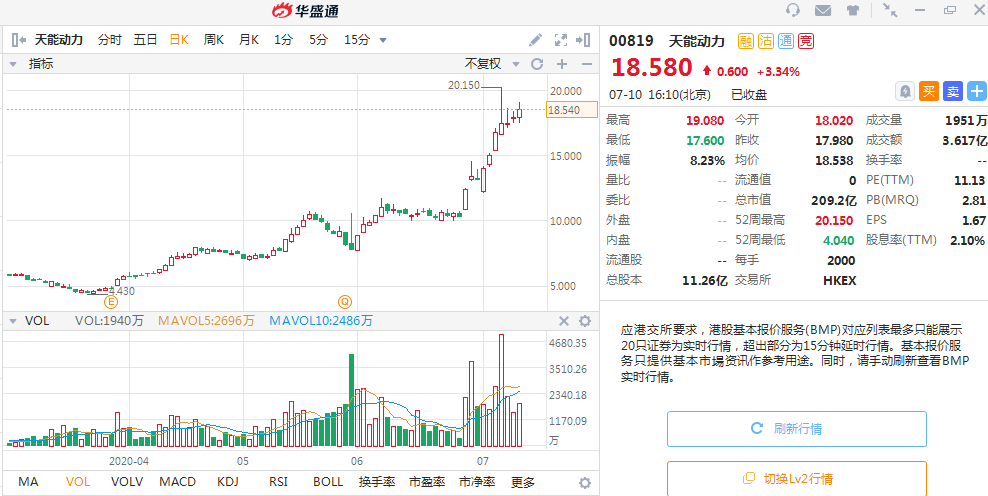Click the 4.430 low price label
Screen dimensions: 988x496
click(x=122, y=291)
